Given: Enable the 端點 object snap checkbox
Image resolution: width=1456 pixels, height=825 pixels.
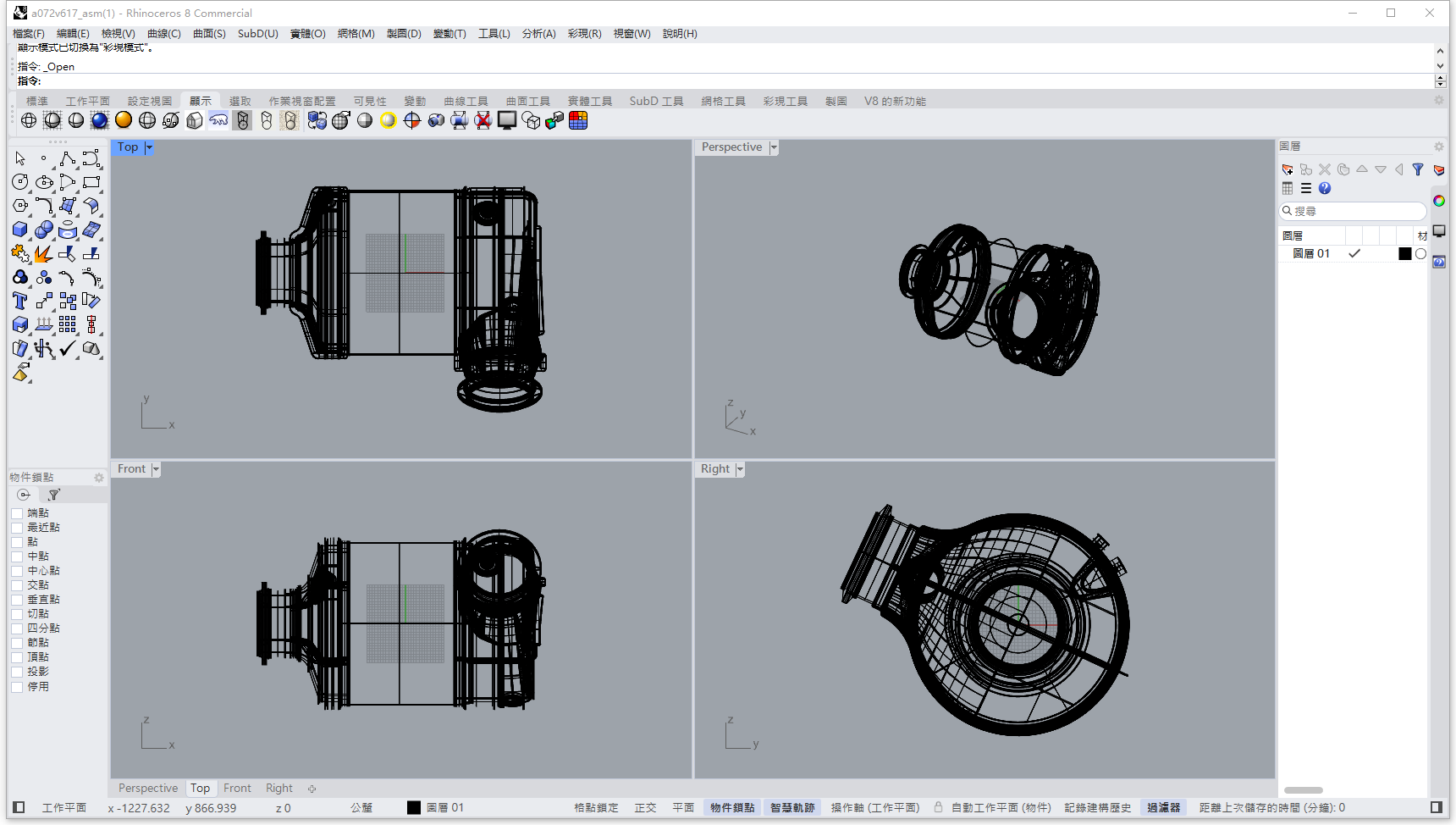Looking at the screenshot, I should pyautogui.click(x=17, y=513).
